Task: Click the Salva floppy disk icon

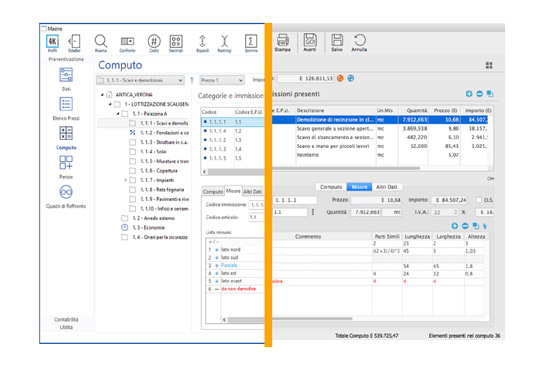Action: click(337, 42)
